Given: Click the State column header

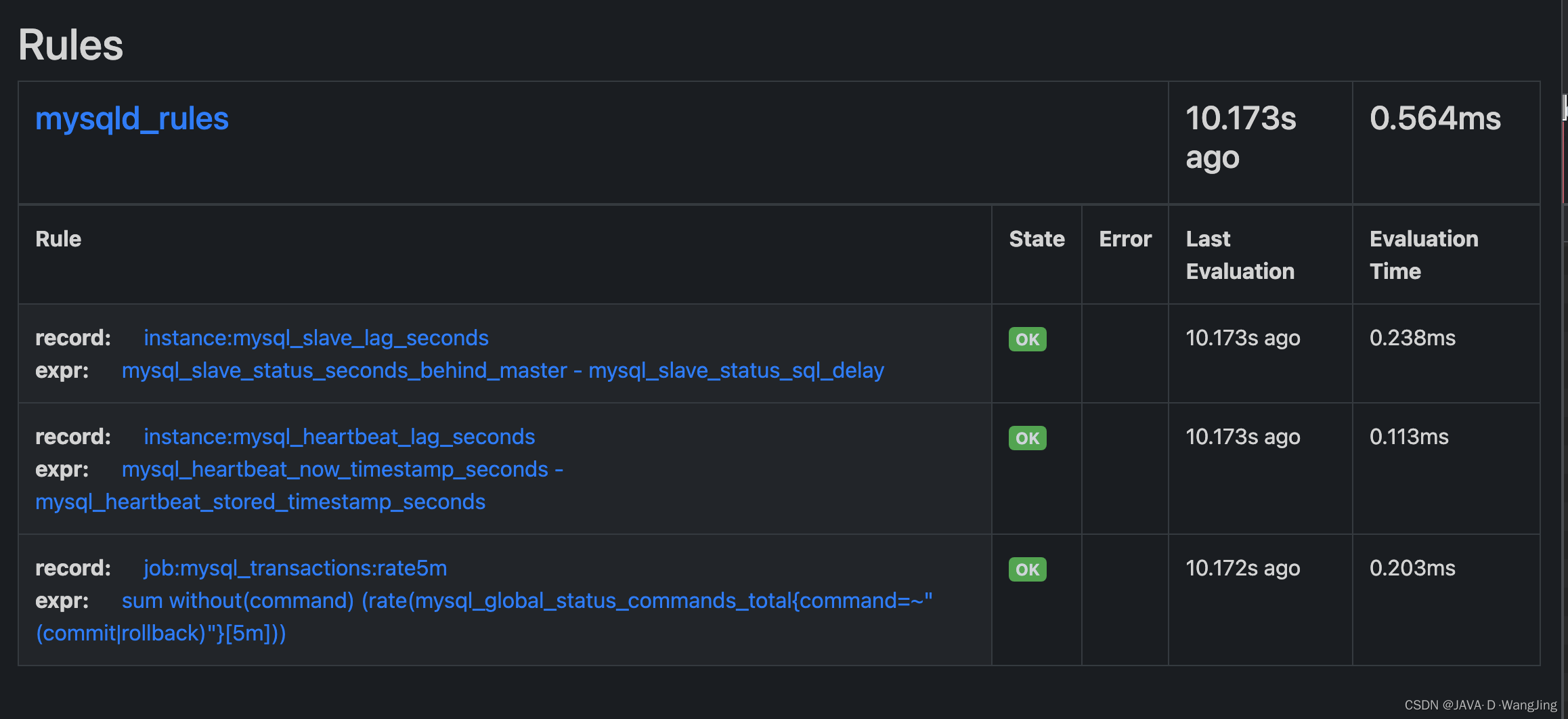Looking at the screenshot, I should click(1036, 238).
